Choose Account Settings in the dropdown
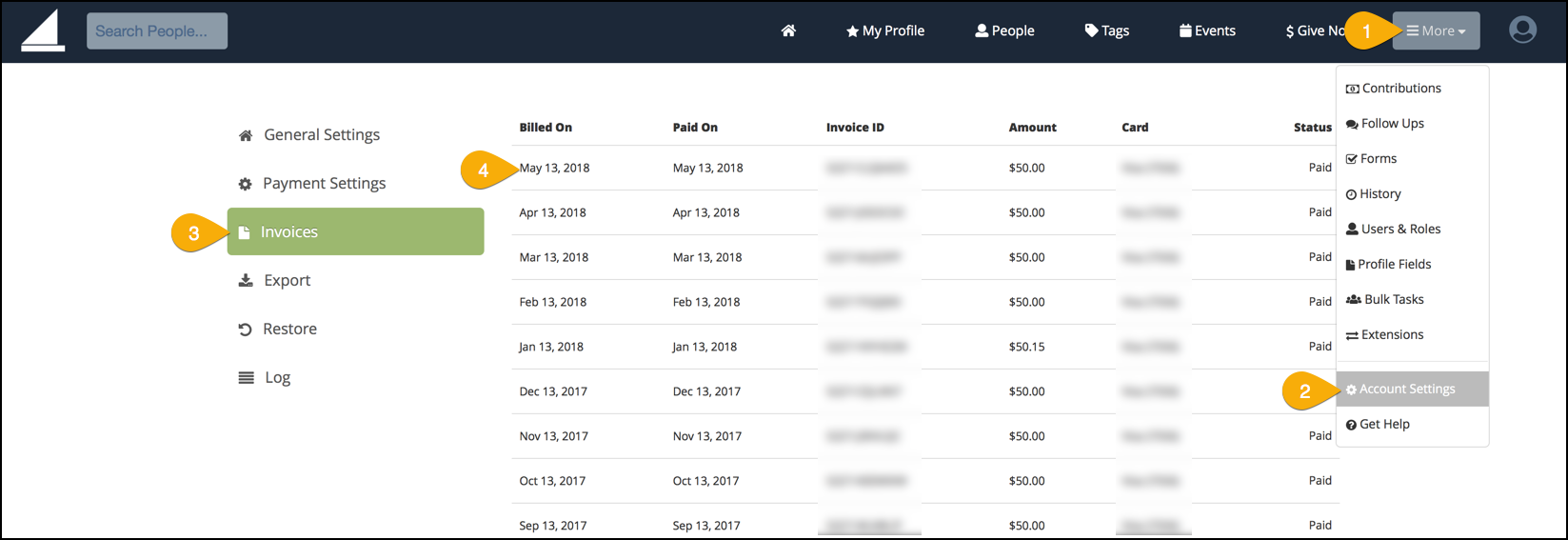Screen dimensions: 1568x540 point(1406,390)
